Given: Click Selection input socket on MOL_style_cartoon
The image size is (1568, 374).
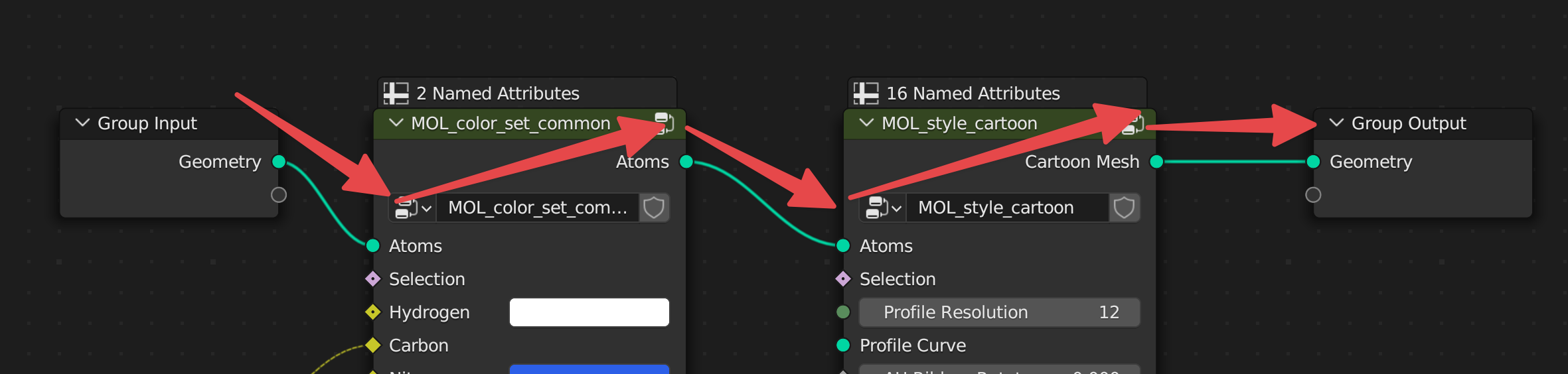Looking at the screenshot, I should pyautogui.click(x=843, y=279).
